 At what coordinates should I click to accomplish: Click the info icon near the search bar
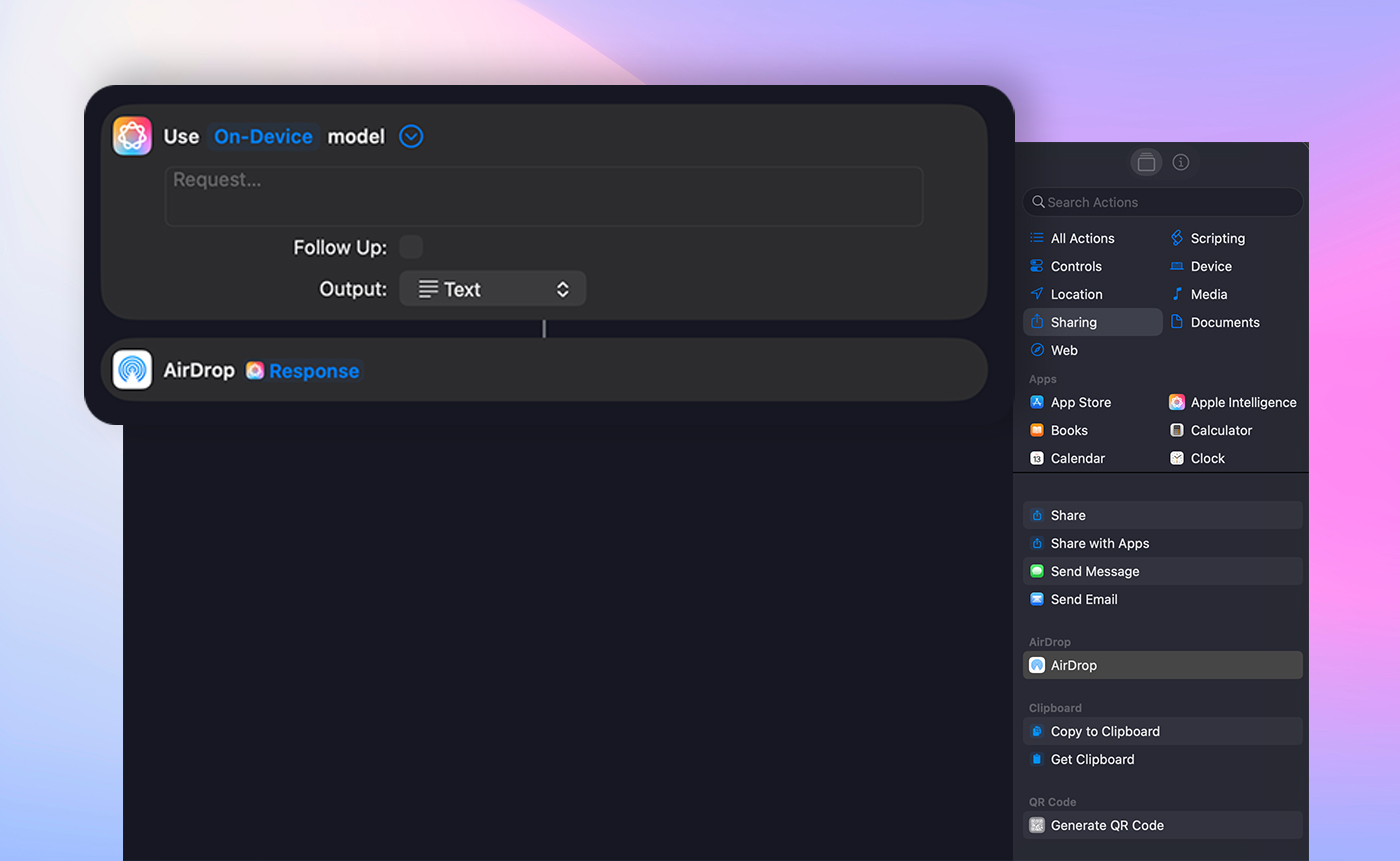pyautogui.click(x=1181, y=162)
